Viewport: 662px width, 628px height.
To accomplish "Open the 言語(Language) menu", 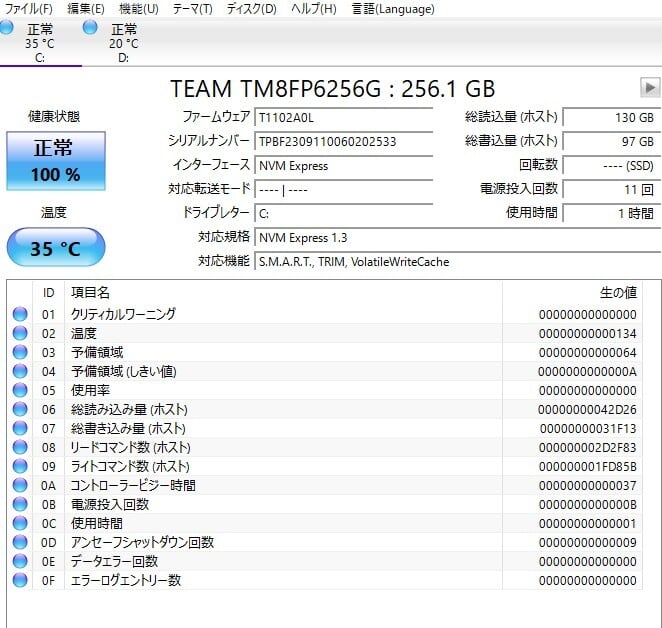I will (393, 9).
